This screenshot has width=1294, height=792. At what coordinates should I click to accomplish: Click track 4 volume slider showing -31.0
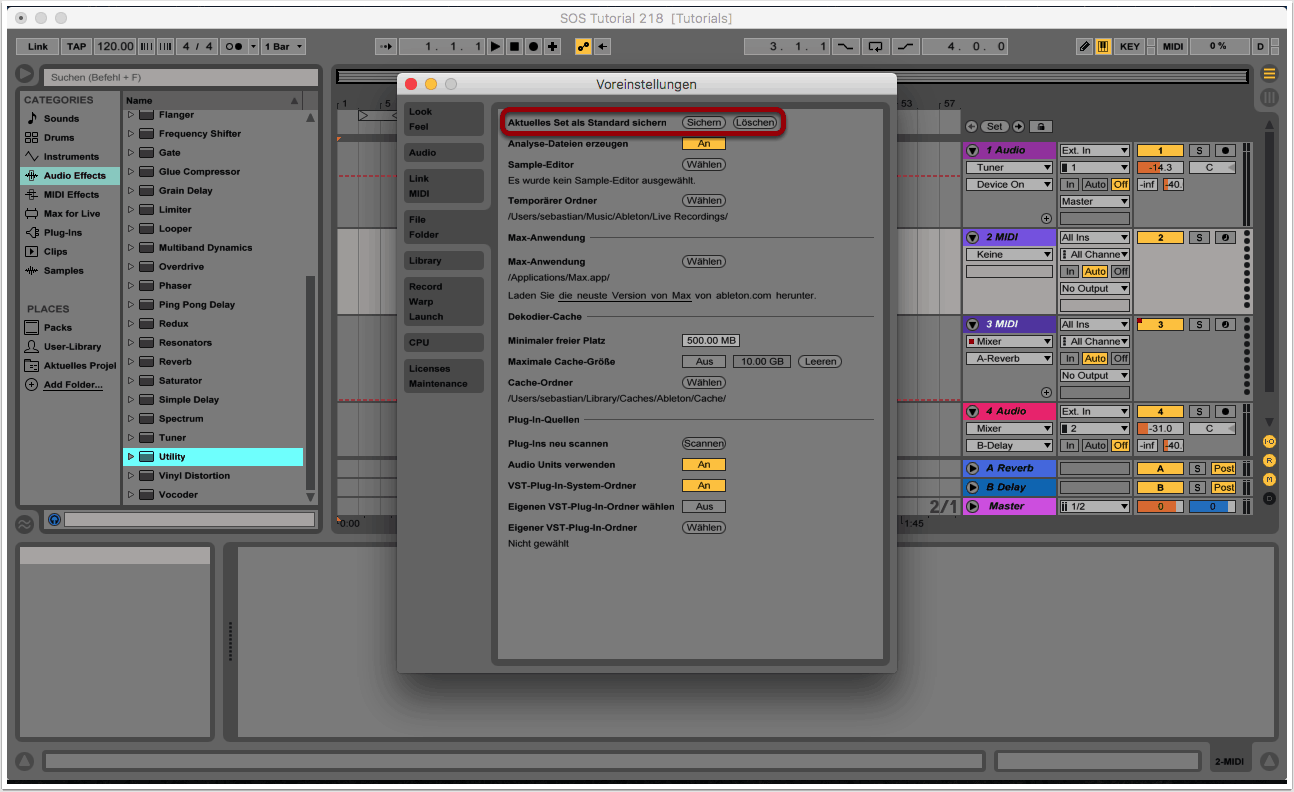pyautogui.click(x=1160, y=429)
